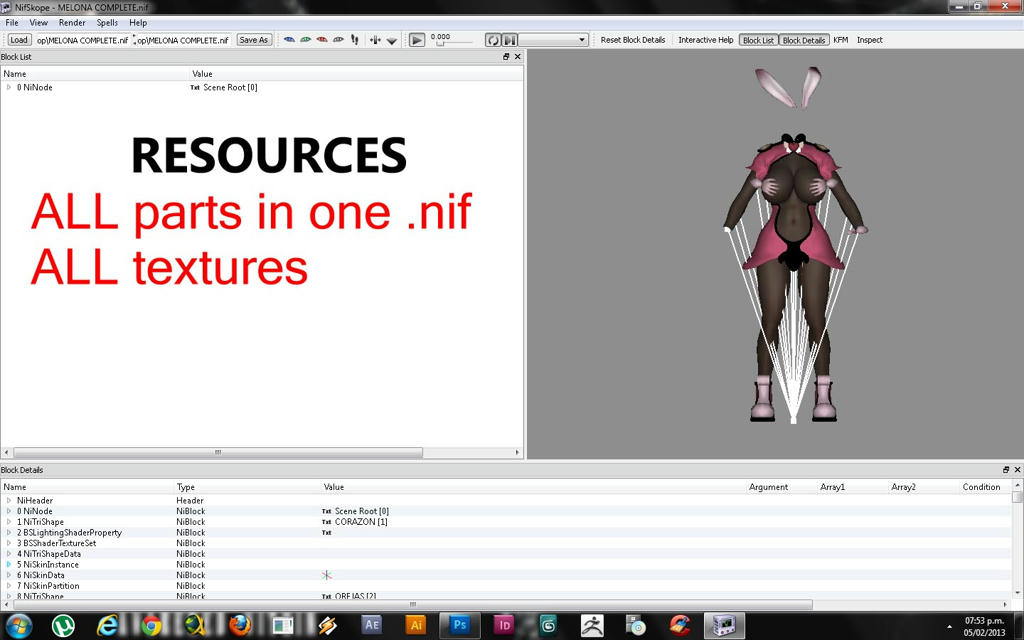Click the load file path field
Image resolution: width=1024 pixels, height=640 pixels.
coord(82,40)
